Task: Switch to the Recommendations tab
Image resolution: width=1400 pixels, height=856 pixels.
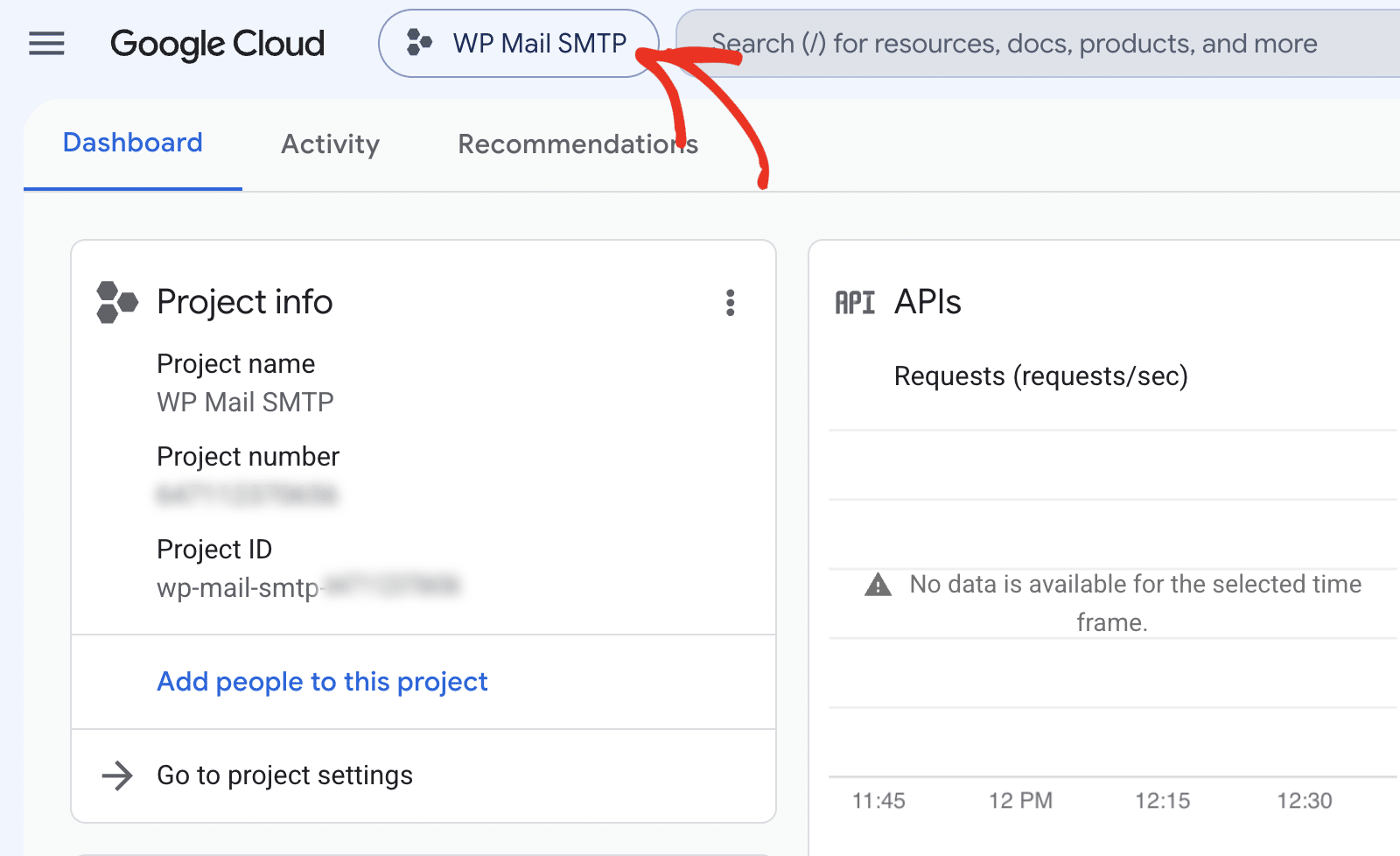Action: pos(577,144)
